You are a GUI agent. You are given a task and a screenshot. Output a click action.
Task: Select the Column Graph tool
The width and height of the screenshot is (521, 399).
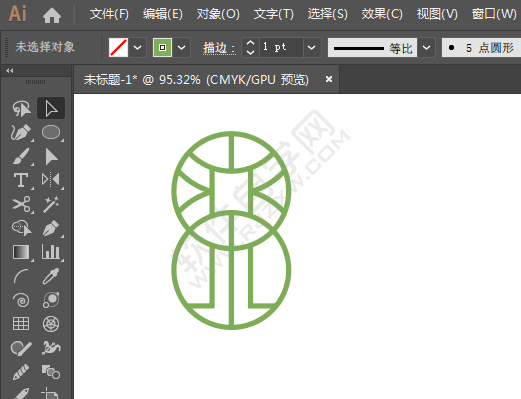(51, 252)
